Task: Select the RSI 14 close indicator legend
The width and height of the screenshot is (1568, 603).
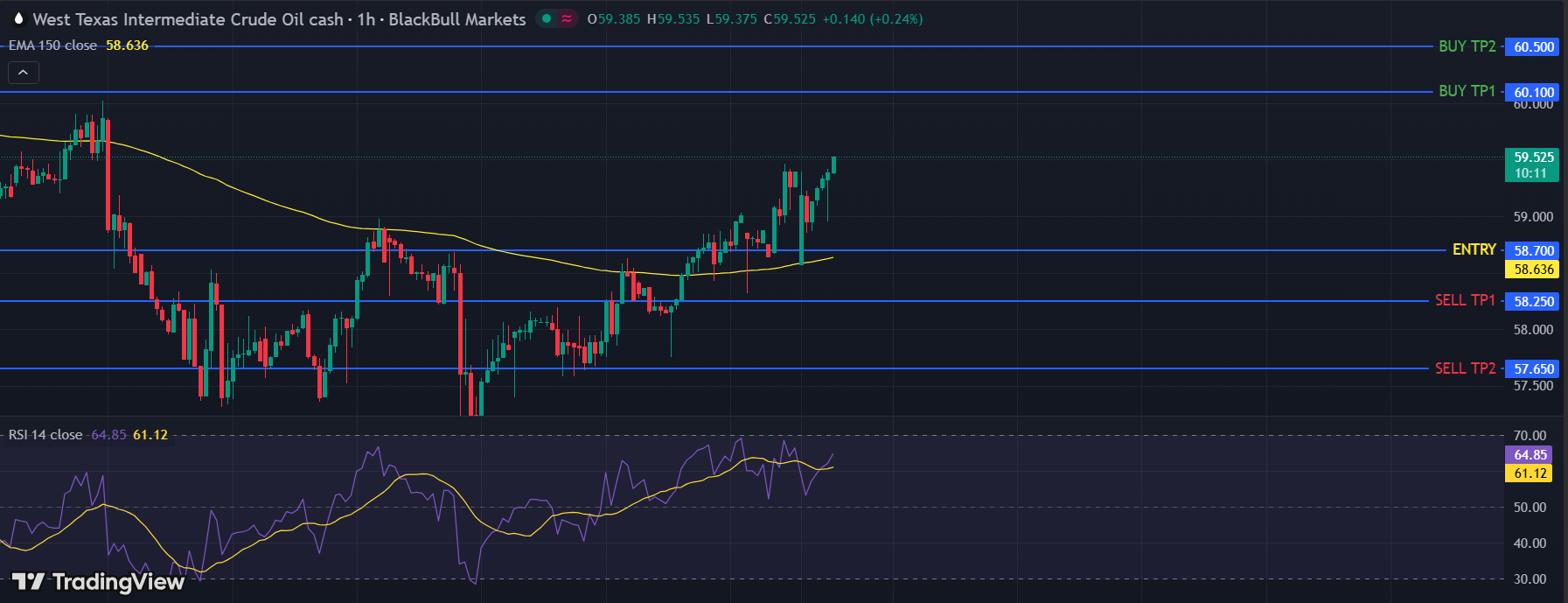Action: (45, 435)
